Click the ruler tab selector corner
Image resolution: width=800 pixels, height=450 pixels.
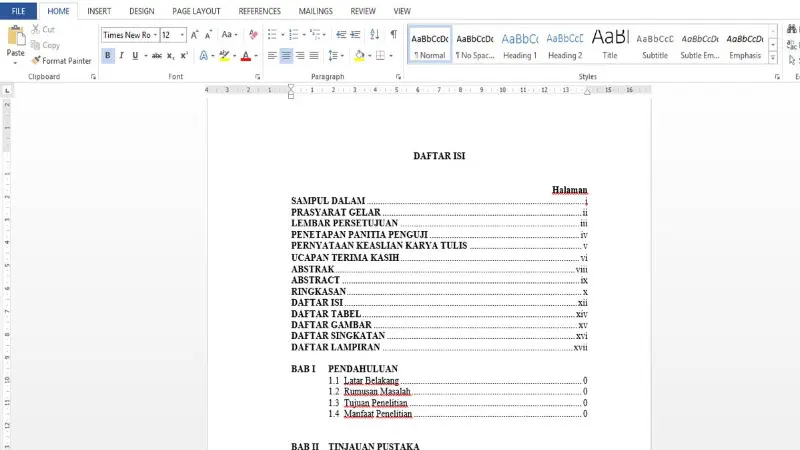coord(7,91)
